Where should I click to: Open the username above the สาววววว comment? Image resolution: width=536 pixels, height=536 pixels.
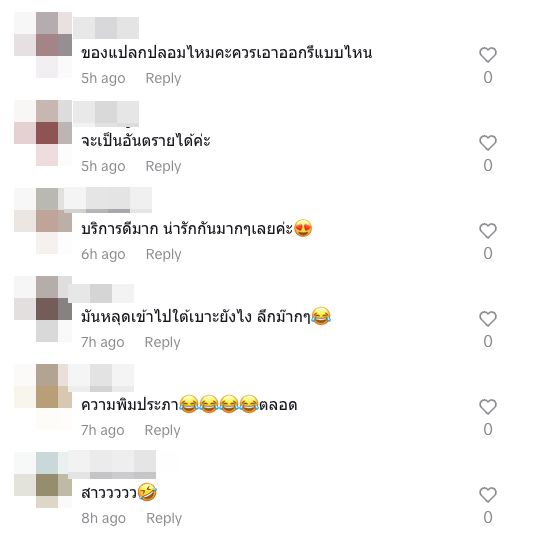112,465
